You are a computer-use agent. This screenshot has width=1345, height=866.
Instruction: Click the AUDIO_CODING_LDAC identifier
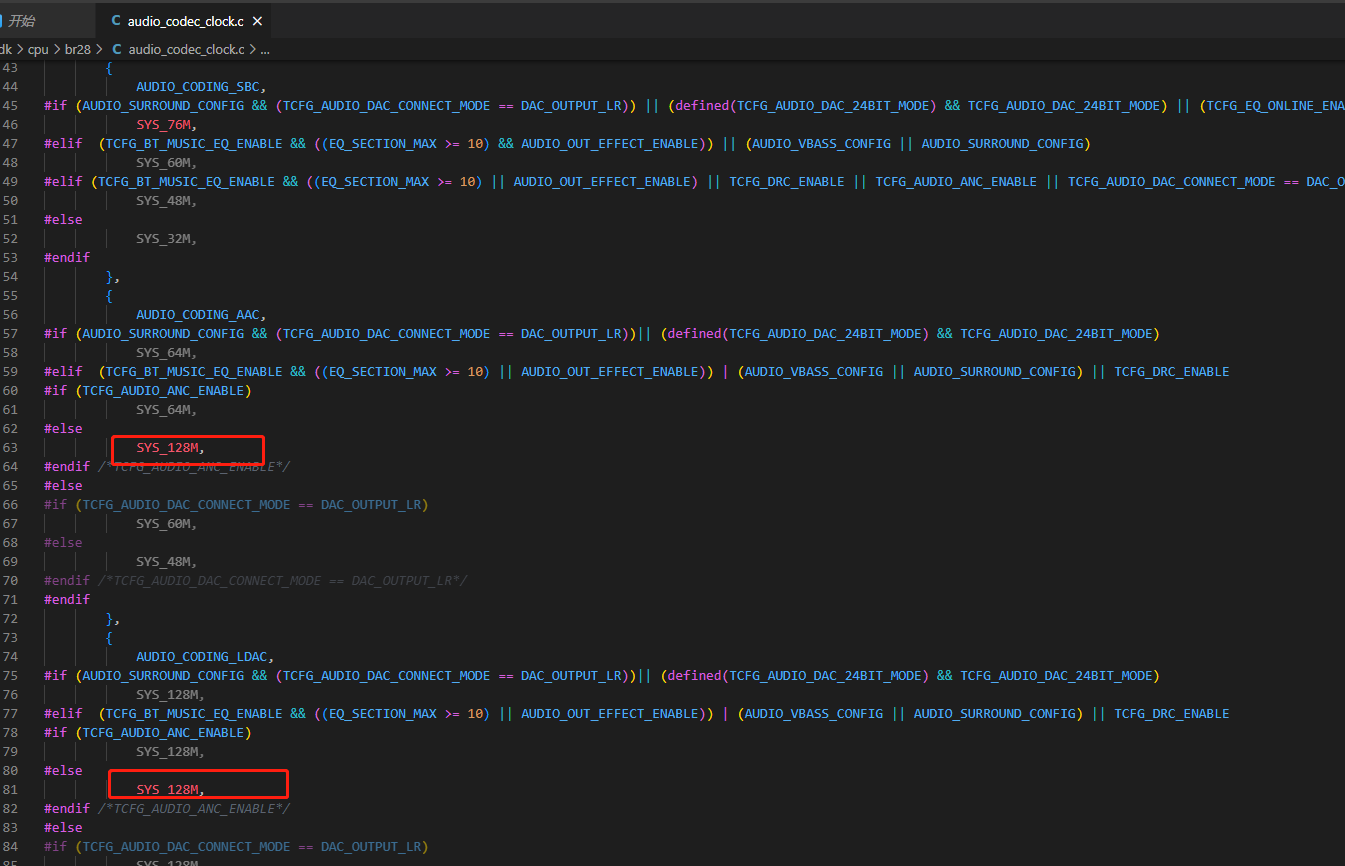point(205,656)
